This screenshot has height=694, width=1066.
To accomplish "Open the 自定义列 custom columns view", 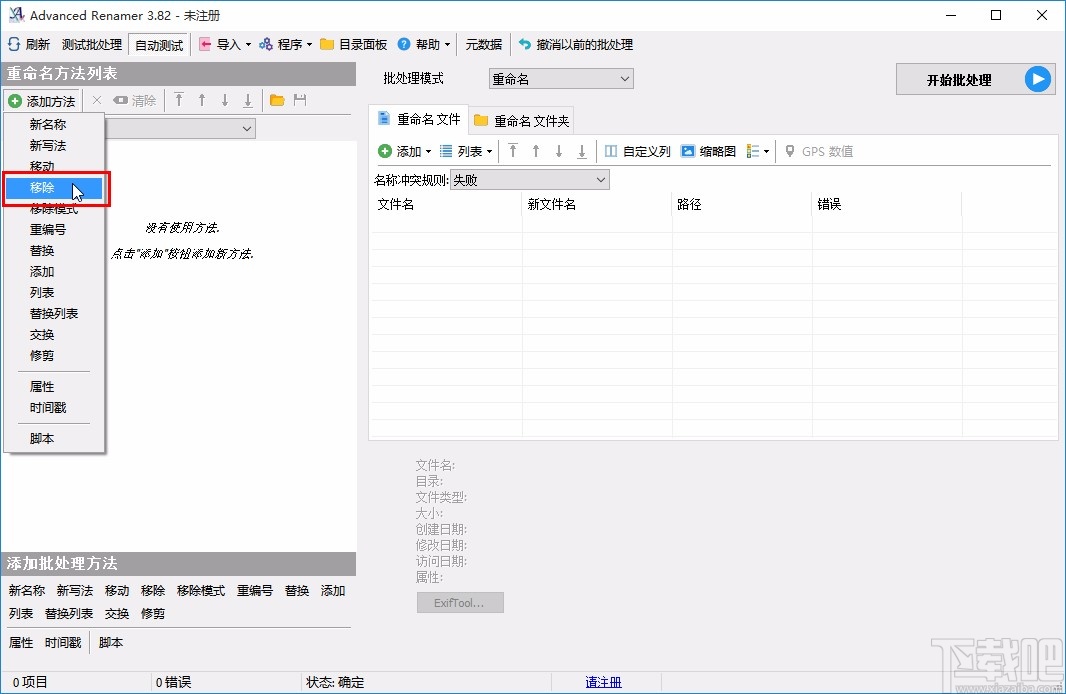I will [637, 150].
